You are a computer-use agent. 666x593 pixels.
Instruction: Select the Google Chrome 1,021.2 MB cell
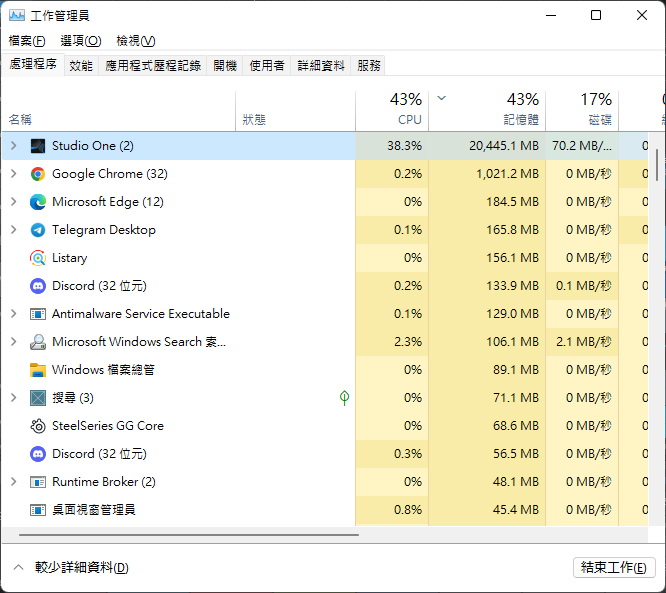(x=487, y=174)
